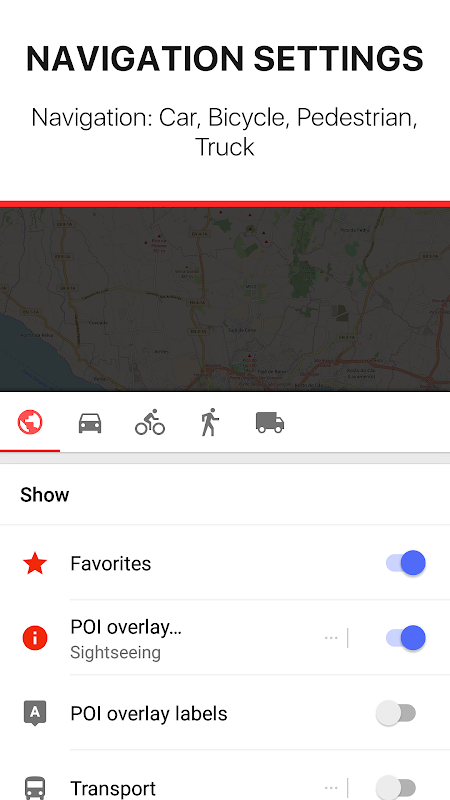Screen dimensions: 450x800
Task: Click the red POI overlay info icon
Action: coord(35,638)
